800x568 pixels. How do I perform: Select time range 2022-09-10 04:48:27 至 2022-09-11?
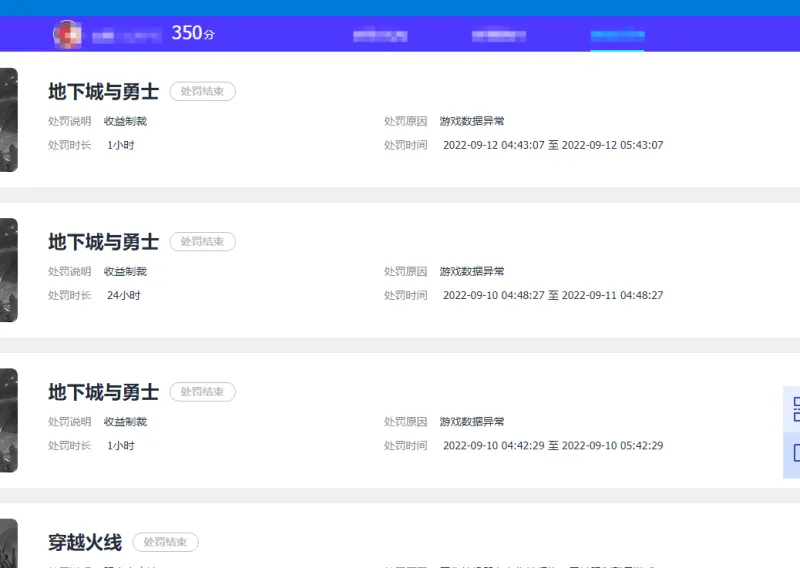tap(553, 295)
